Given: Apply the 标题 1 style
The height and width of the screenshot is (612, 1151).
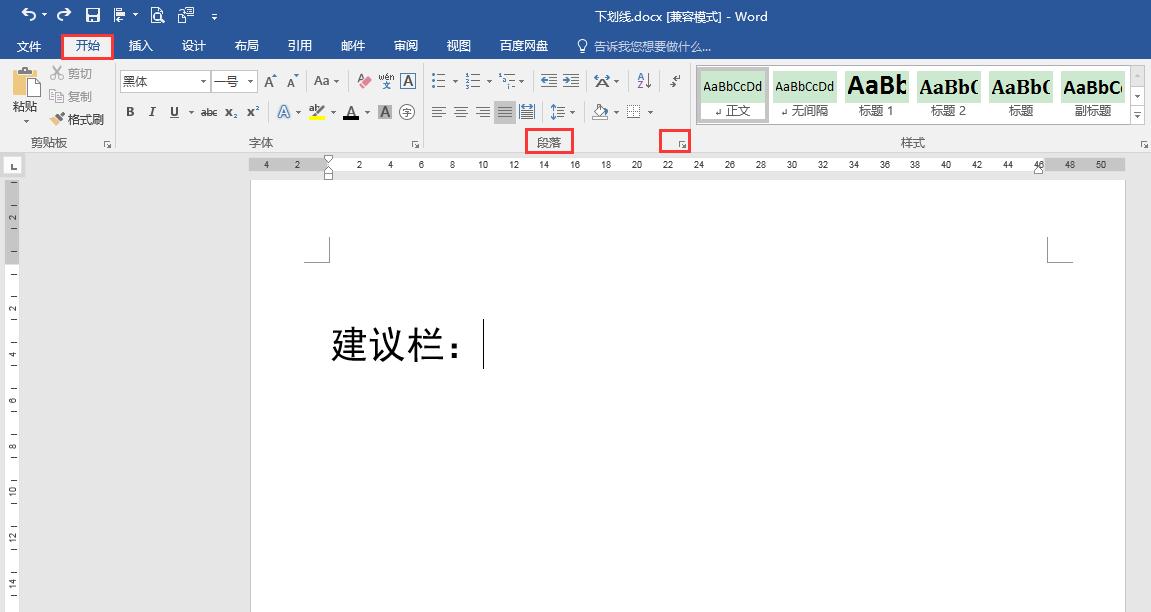Looking at the screenshot, I should [875, 95].
